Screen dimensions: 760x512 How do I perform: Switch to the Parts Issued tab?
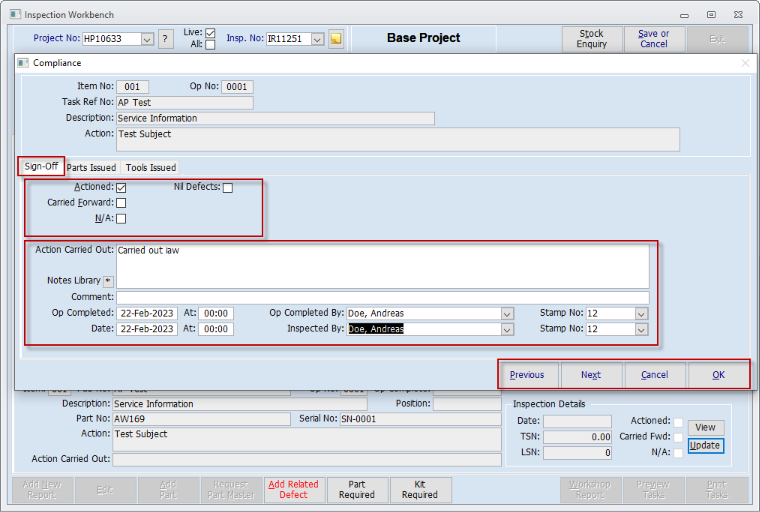[92, 167]
